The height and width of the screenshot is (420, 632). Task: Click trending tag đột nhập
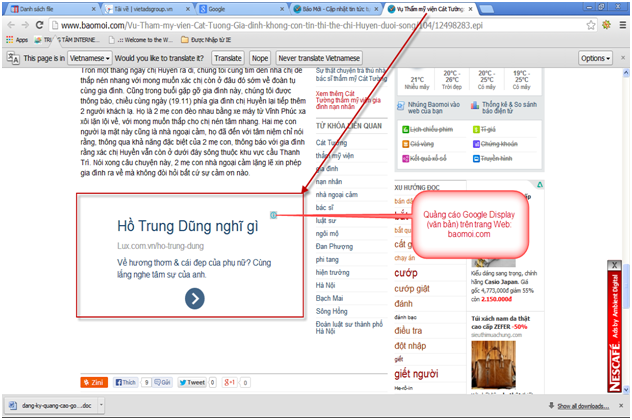click(x=410, y=346)
